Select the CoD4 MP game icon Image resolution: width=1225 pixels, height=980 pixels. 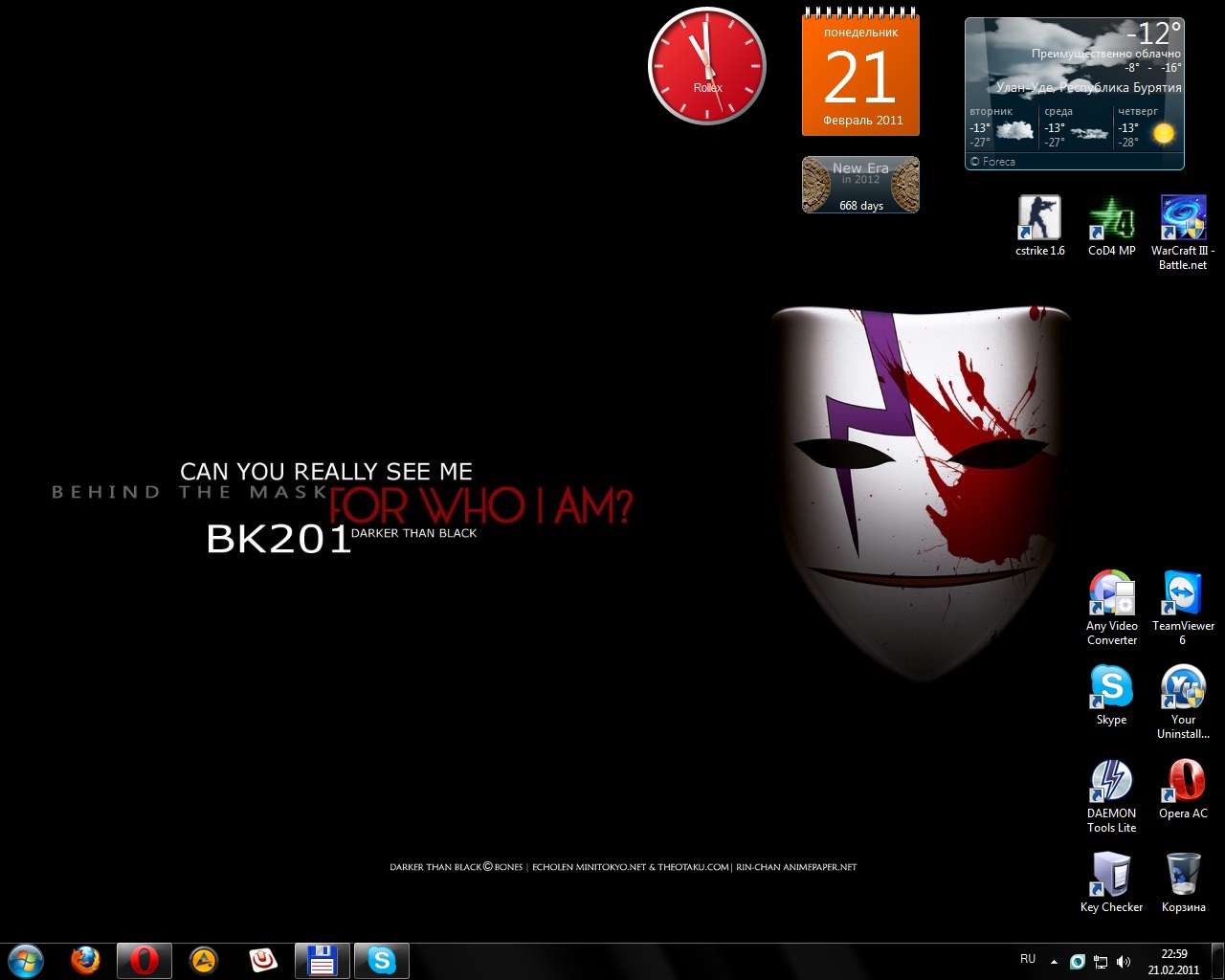click(x=1111, y=218)
